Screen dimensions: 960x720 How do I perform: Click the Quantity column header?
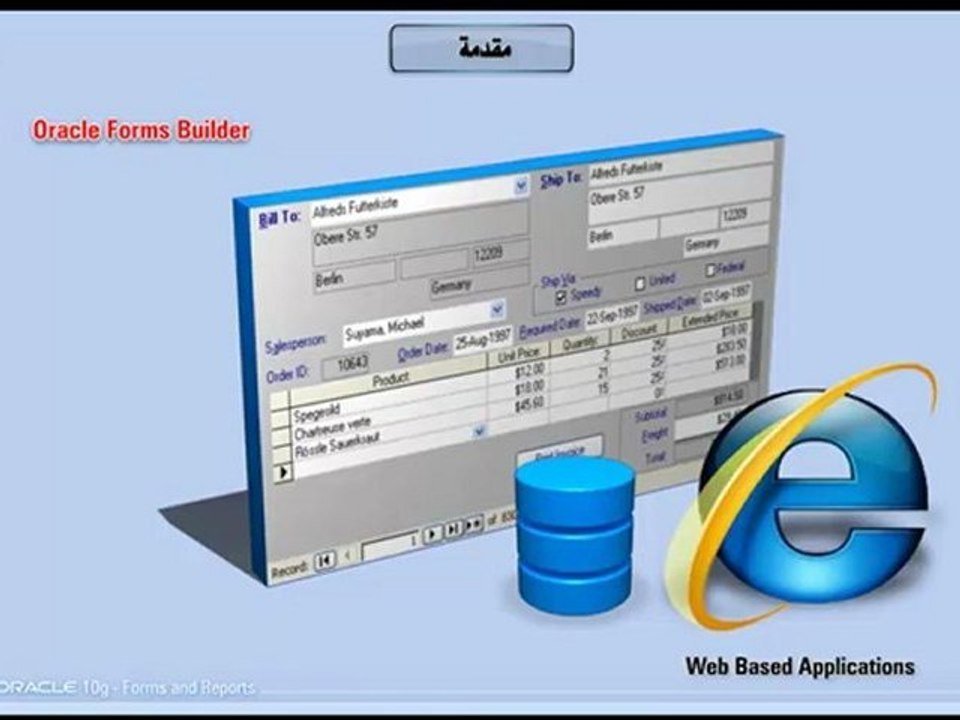coord(579,343)
